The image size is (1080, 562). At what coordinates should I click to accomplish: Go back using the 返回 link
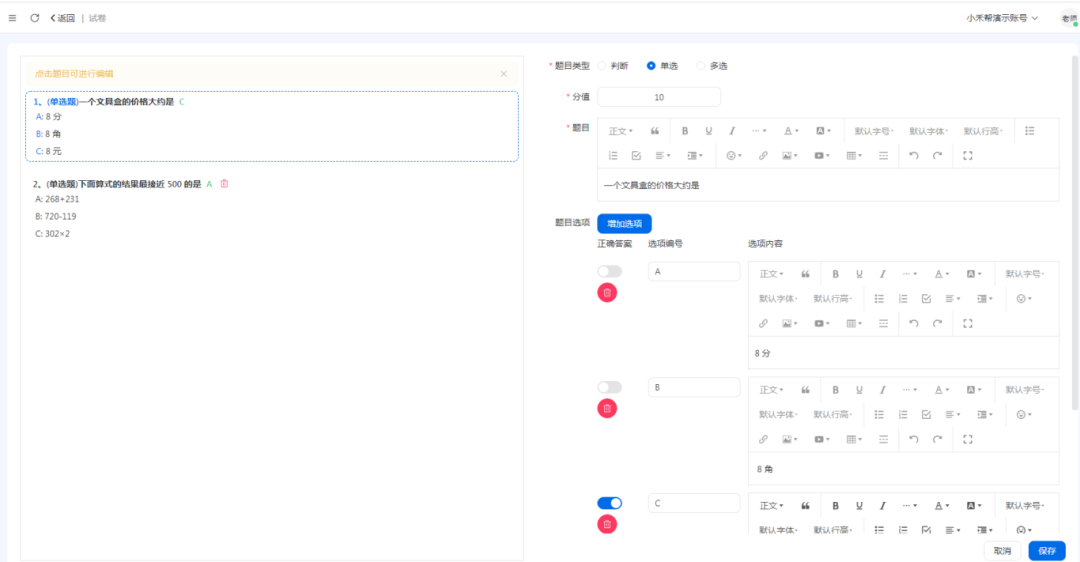[62, 18]
